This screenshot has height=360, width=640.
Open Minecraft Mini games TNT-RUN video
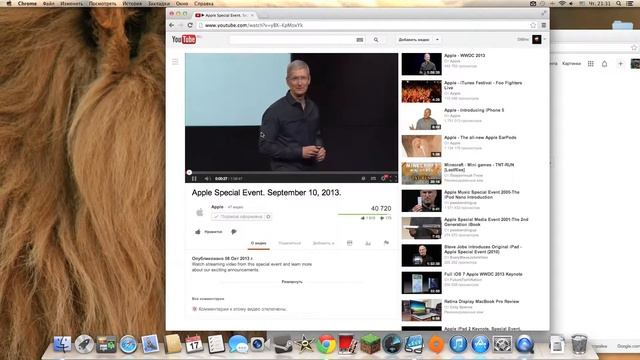pos(479,167)
